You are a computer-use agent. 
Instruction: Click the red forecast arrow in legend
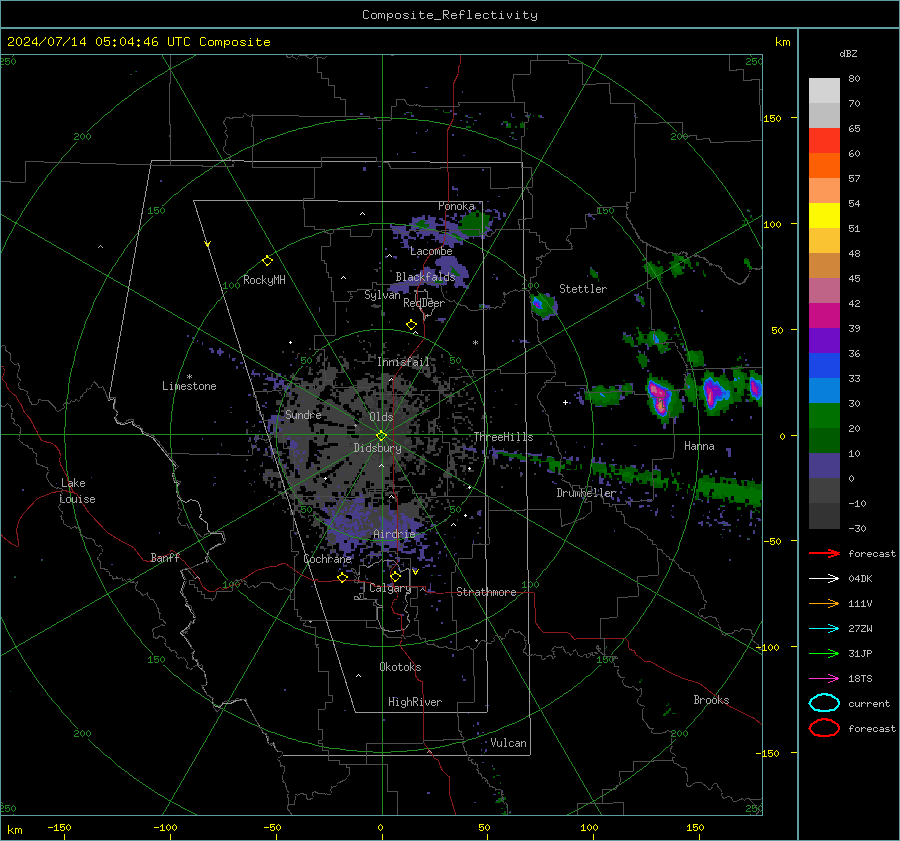click(824, 553)
